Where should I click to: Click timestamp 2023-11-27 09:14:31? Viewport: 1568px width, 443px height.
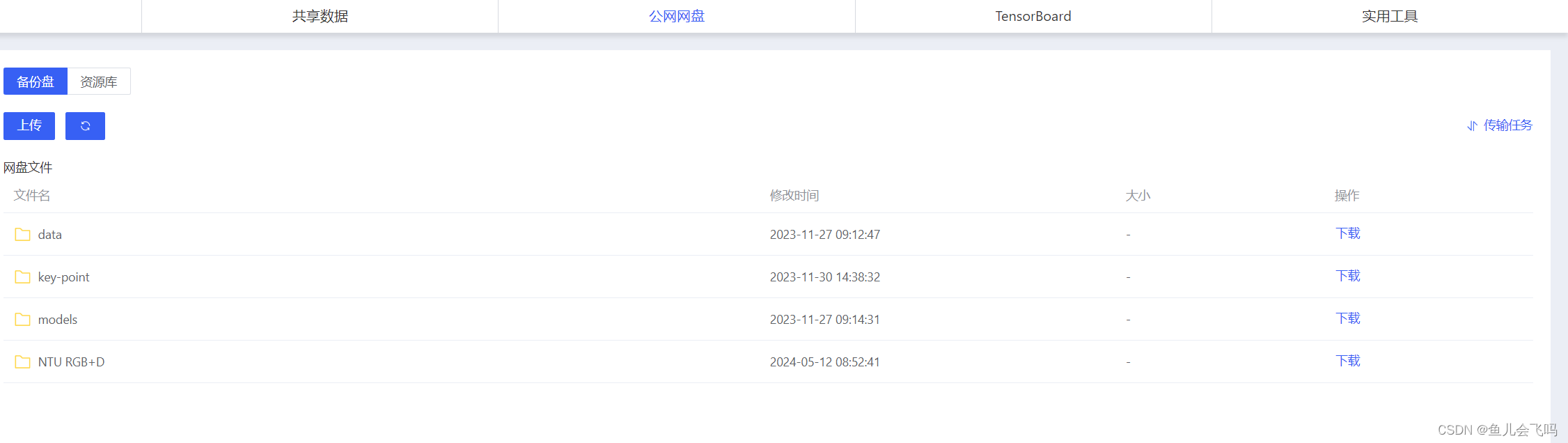point(825,320)
